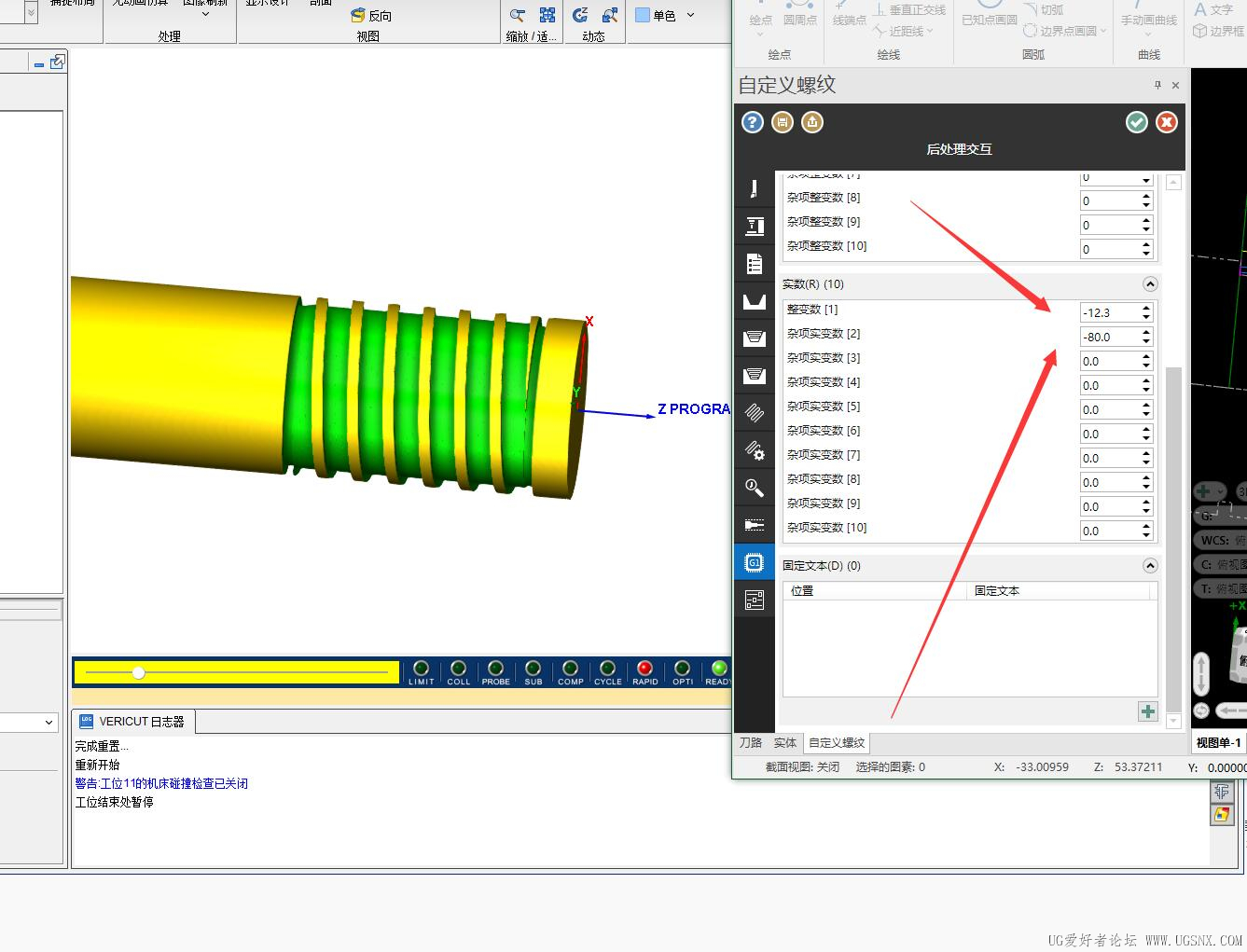The height and width of the screenshot is (952, 1247).
Task: Open the 单色 color mode dropdown
Action: point(690,15)
